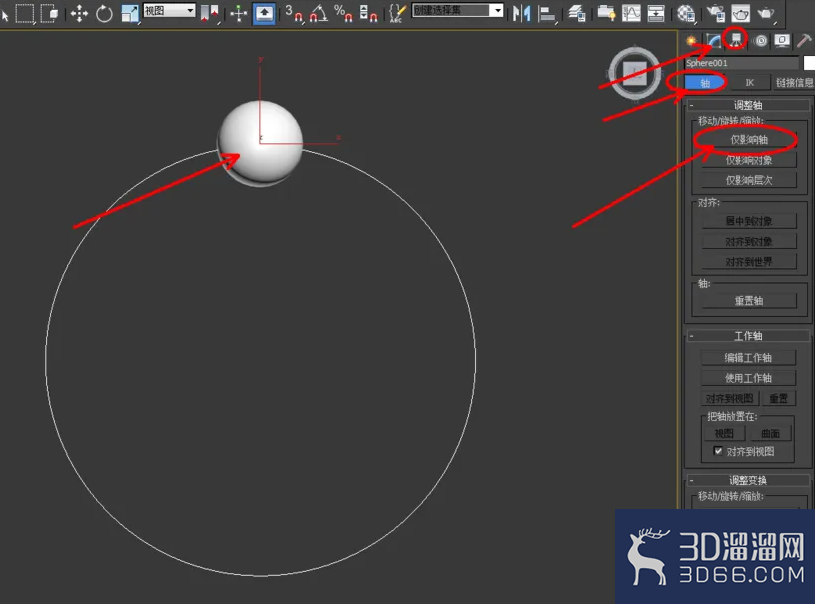
Task: Toggle the 仅影响轴 button
Action: (749, 140)
